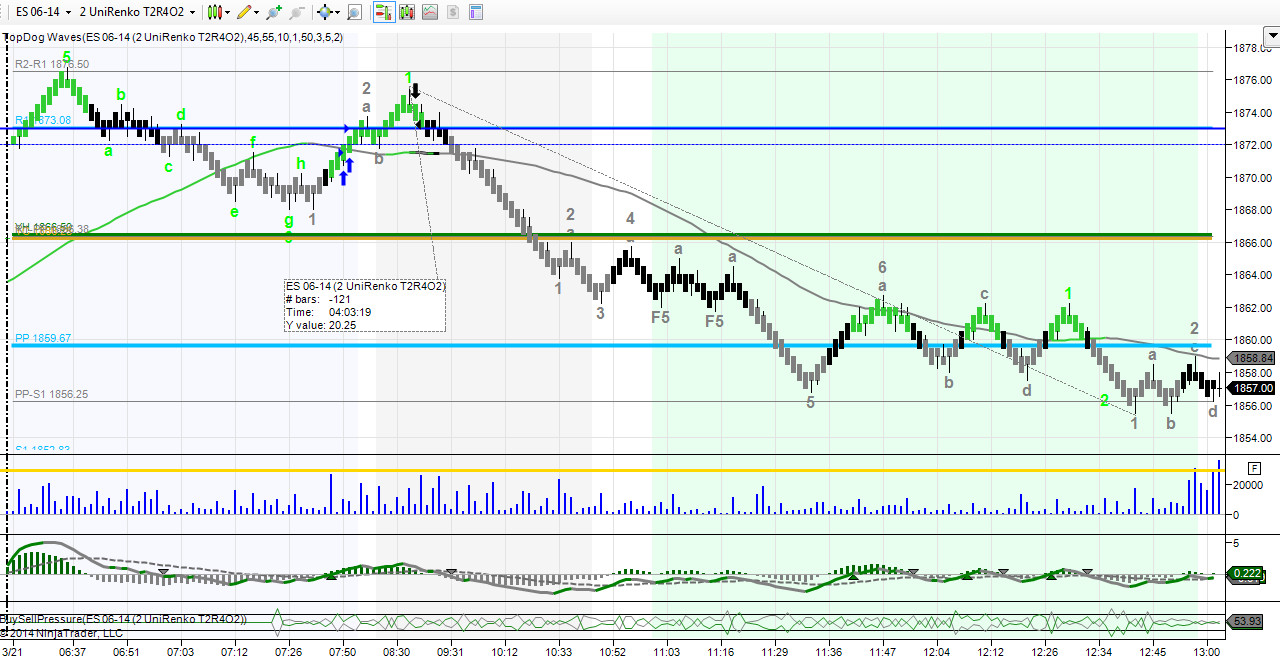Viewport: 1280px width, 664px height.
Task: Toggle the Chart Trader icon
Action: 383,13
